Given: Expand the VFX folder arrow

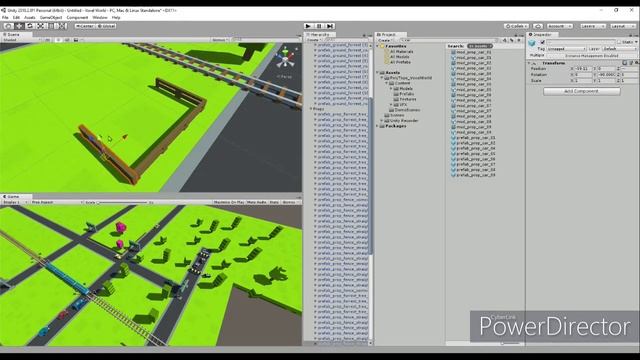Looking at the screenshot, I should 391,105.
